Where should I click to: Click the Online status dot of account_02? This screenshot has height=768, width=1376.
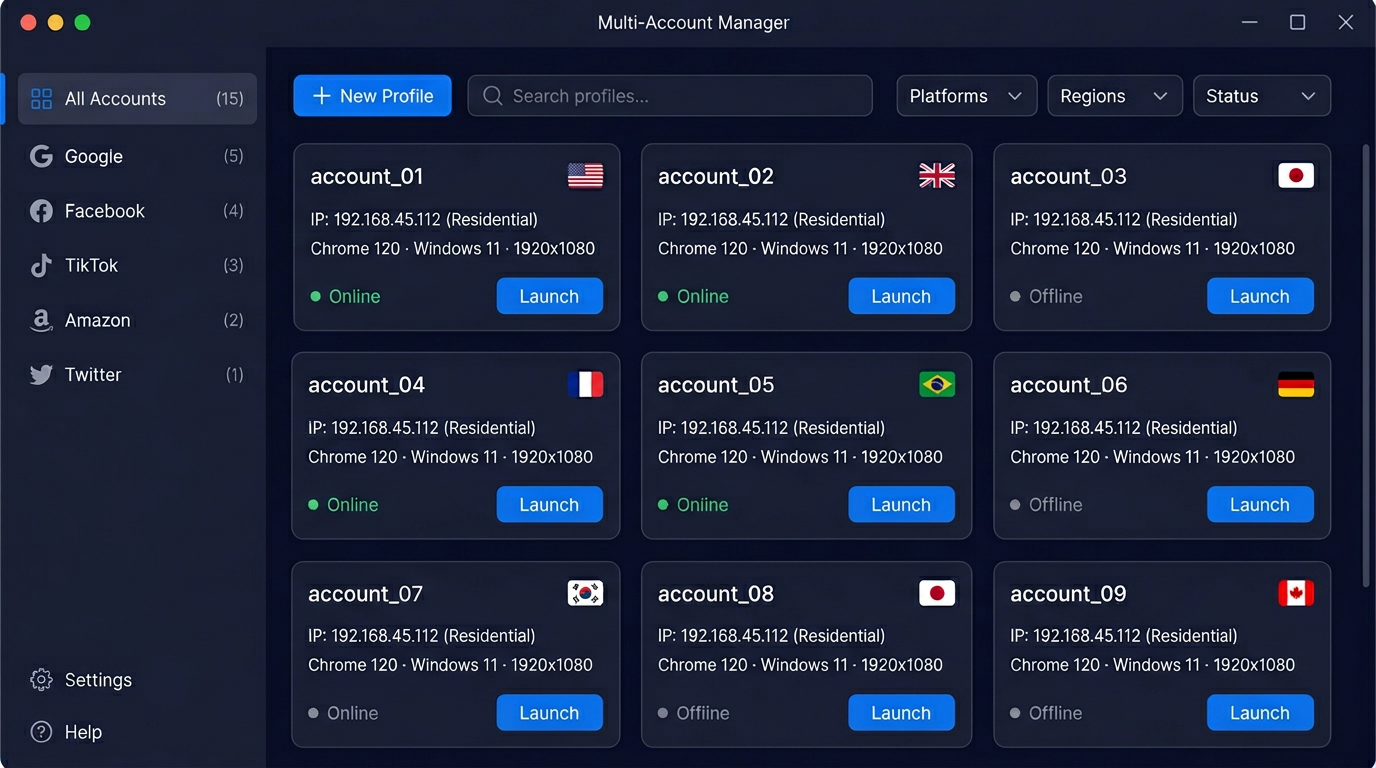pyautogui.click(x=663, y=297)
